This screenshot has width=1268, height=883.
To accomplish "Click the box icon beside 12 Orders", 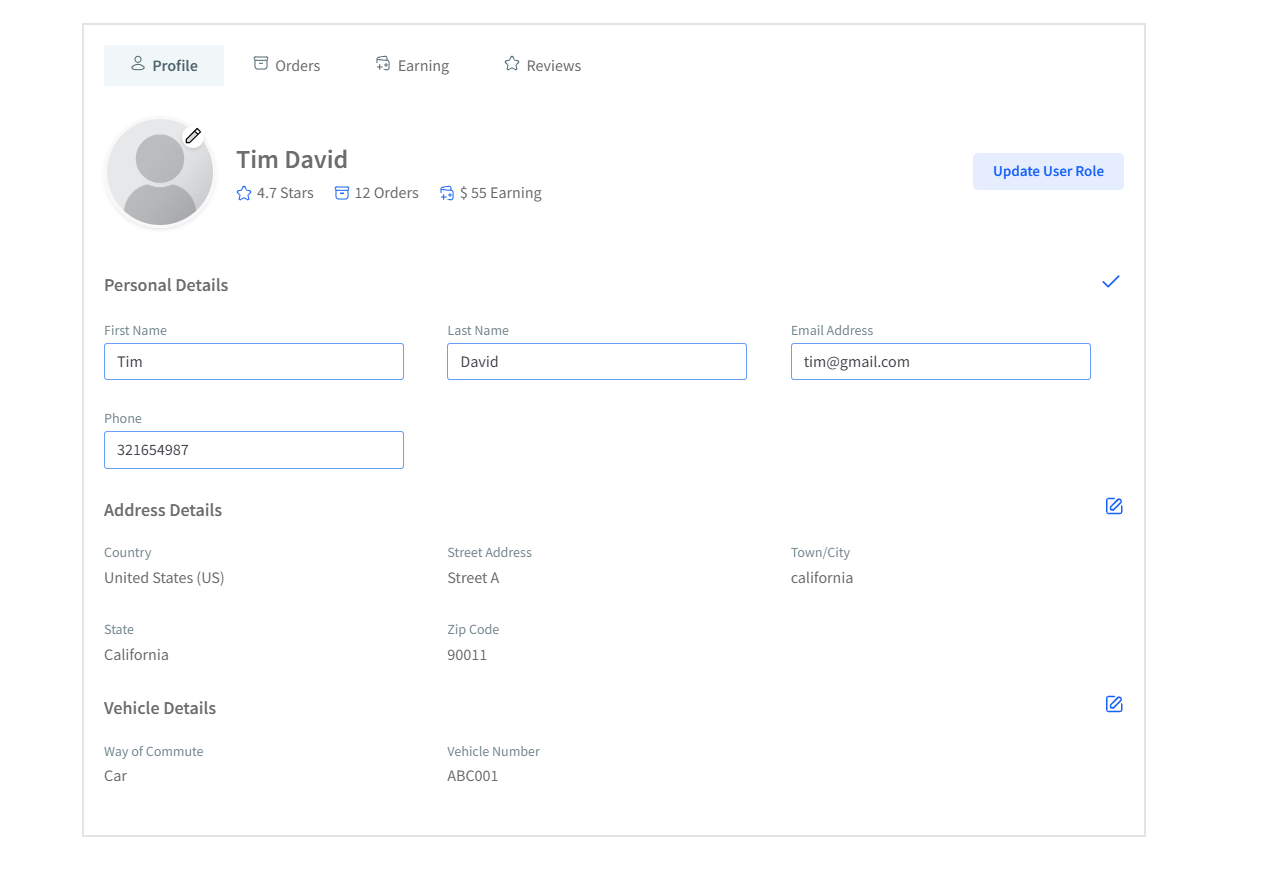I will pyautogui.click(x=342, y=193).
